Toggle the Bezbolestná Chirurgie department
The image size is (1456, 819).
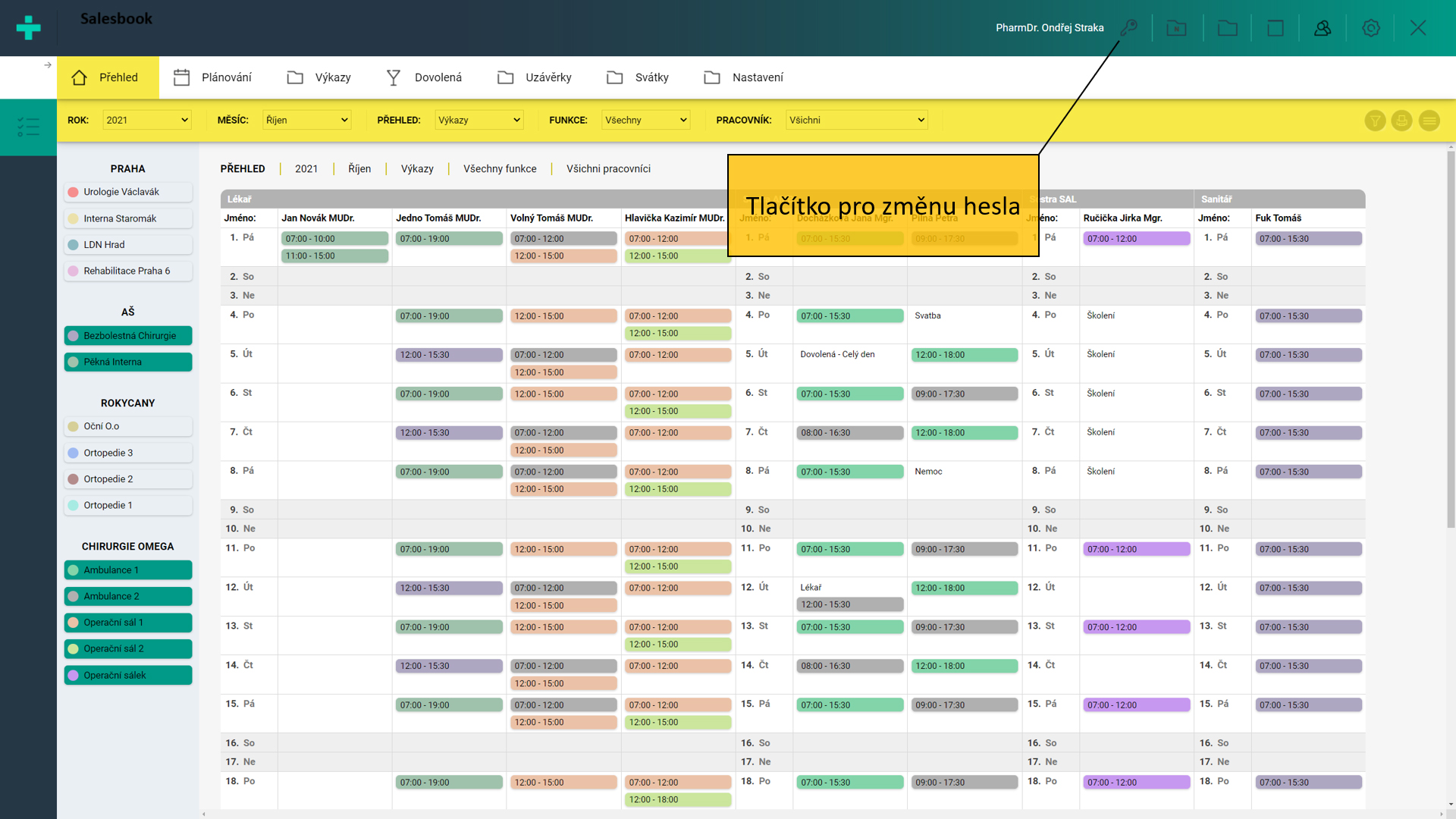[x=127, y=336]
